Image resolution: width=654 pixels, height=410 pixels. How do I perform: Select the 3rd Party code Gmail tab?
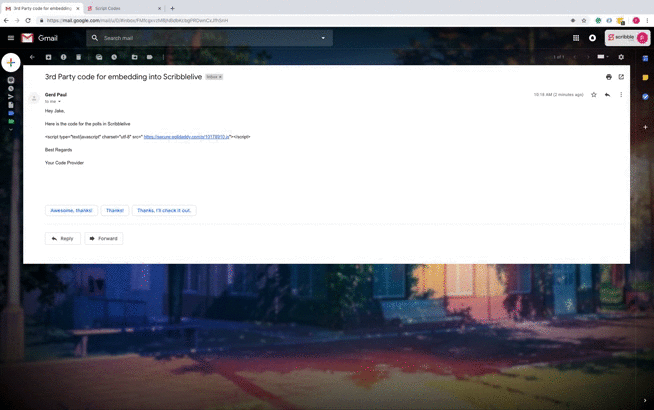(x=42, y=8)
